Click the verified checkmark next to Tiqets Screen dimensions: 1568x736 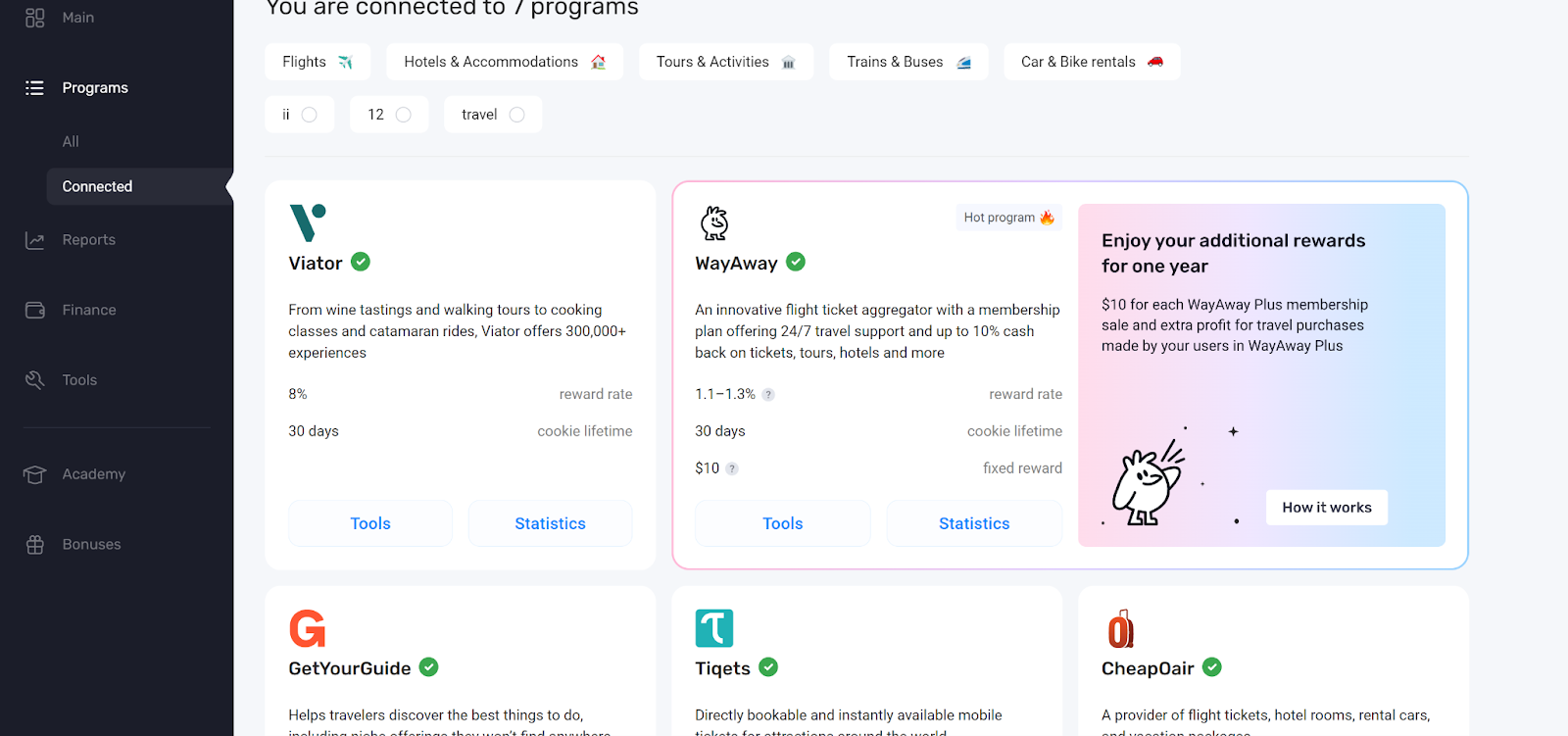coord(768,667)
